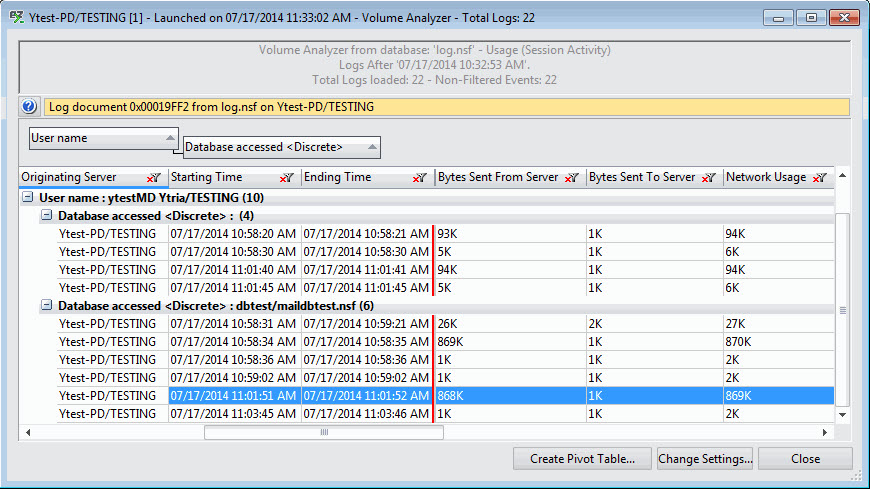Open Create Pivot Table dialog

[583, 459]
